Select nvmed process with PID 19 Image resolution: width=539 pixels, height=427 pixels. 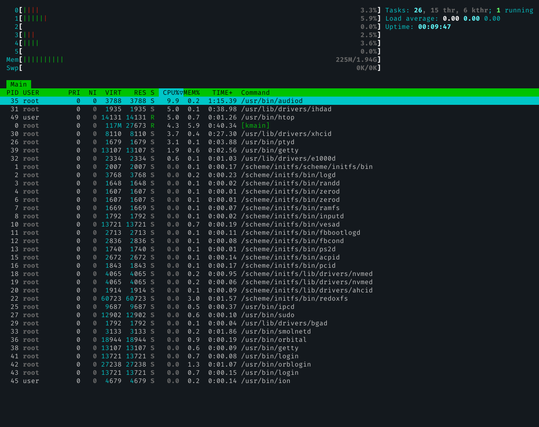tap(270, 282)
